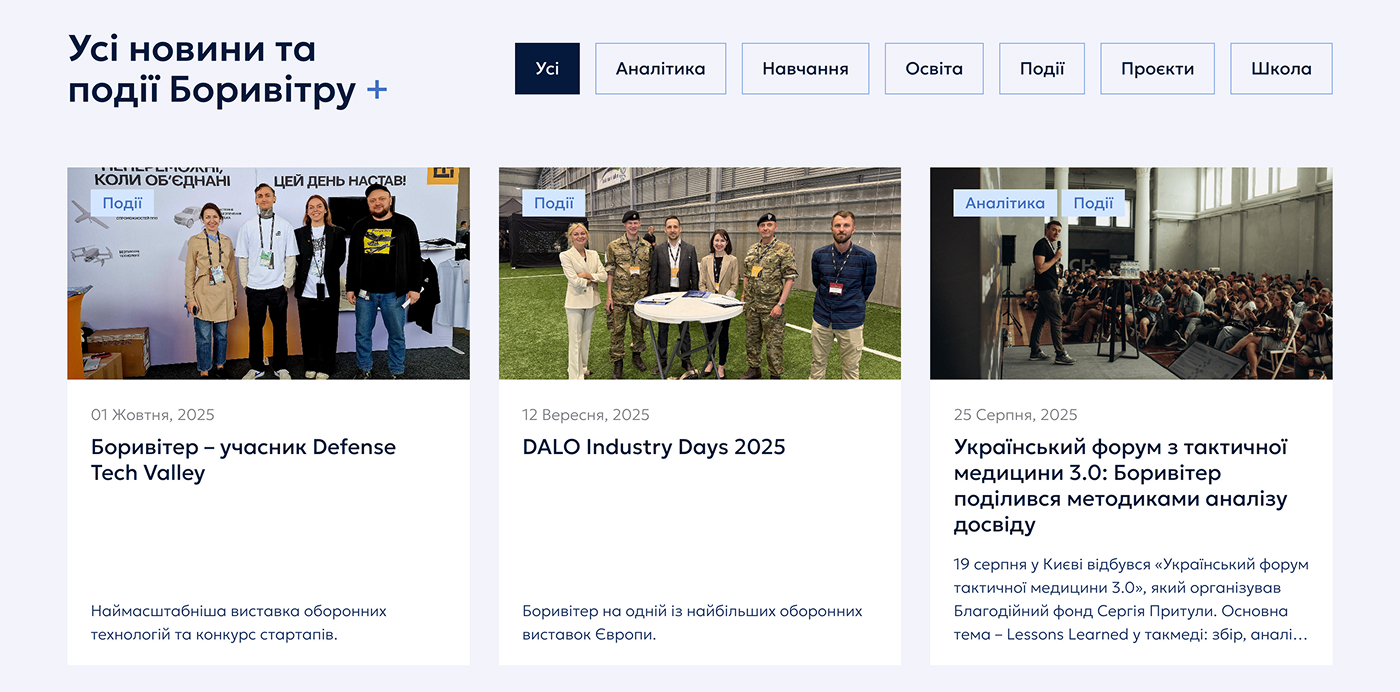Open article Боривітер – учасник Defense Tech Valley

(x=243, y=460)
